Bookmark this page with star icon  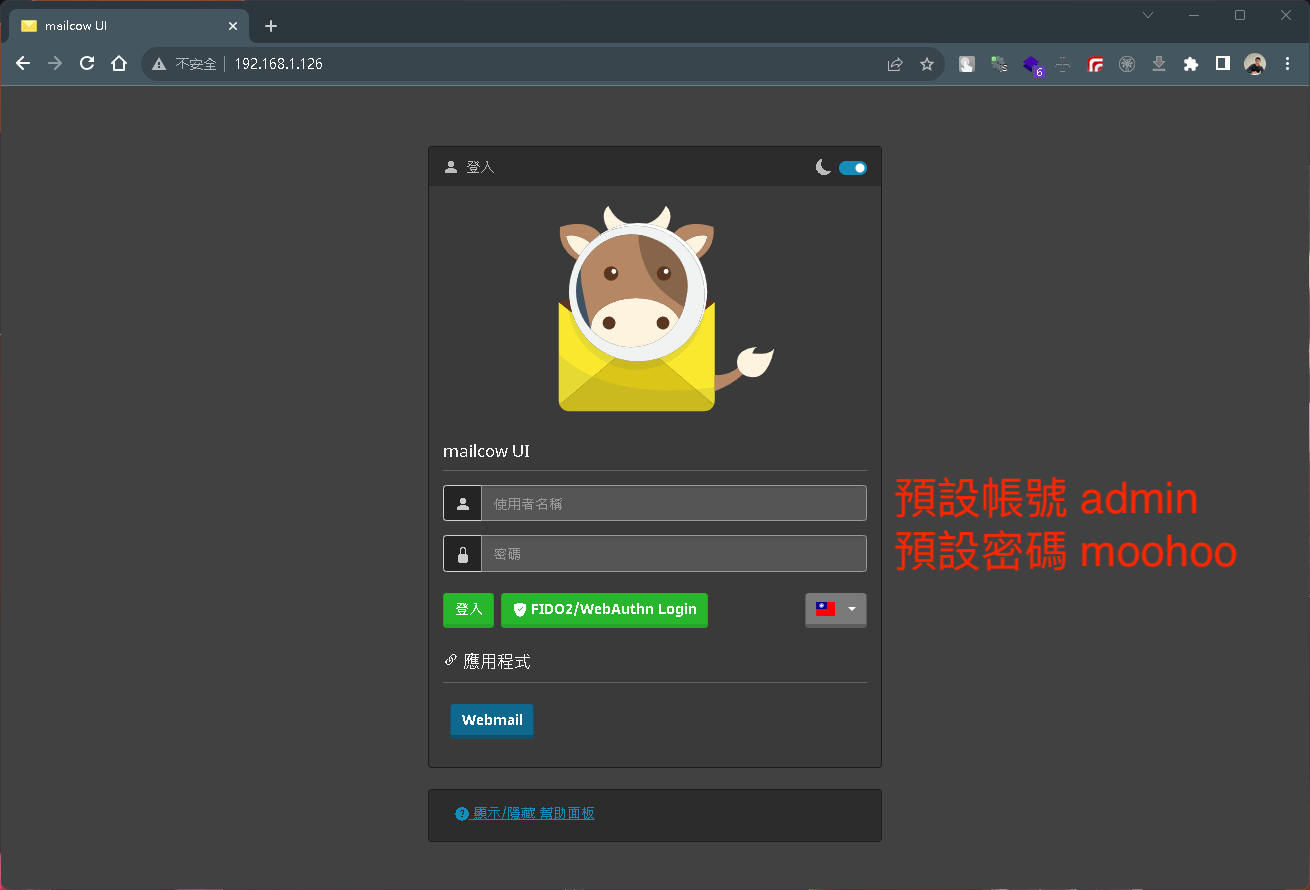(x=927, y=64)
